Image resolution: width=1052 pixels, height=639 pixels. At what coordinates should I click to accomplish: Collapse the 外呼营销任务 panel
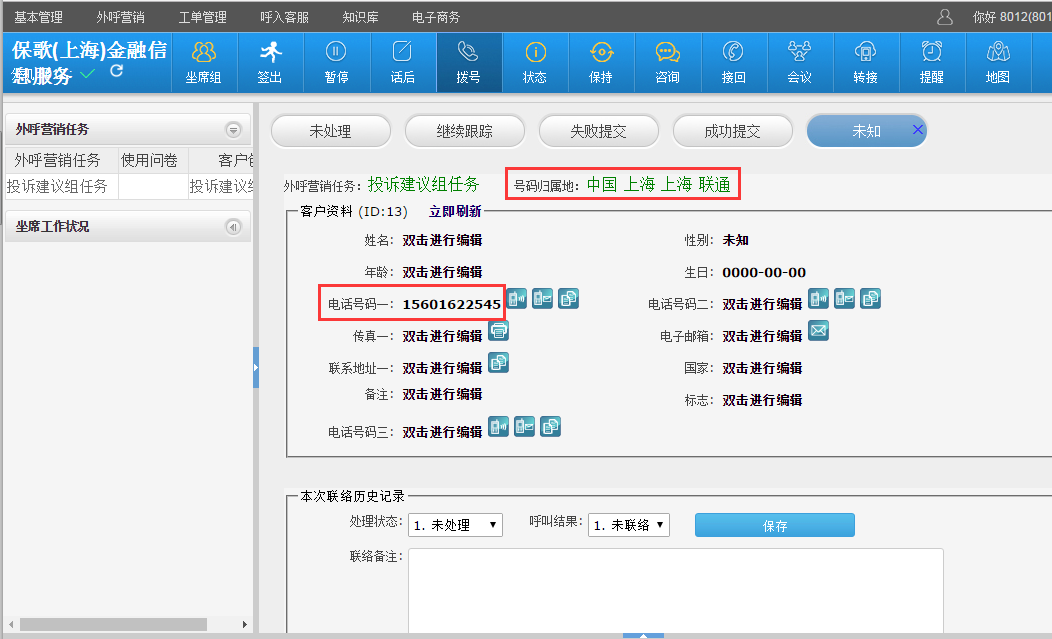pos(233,130)
